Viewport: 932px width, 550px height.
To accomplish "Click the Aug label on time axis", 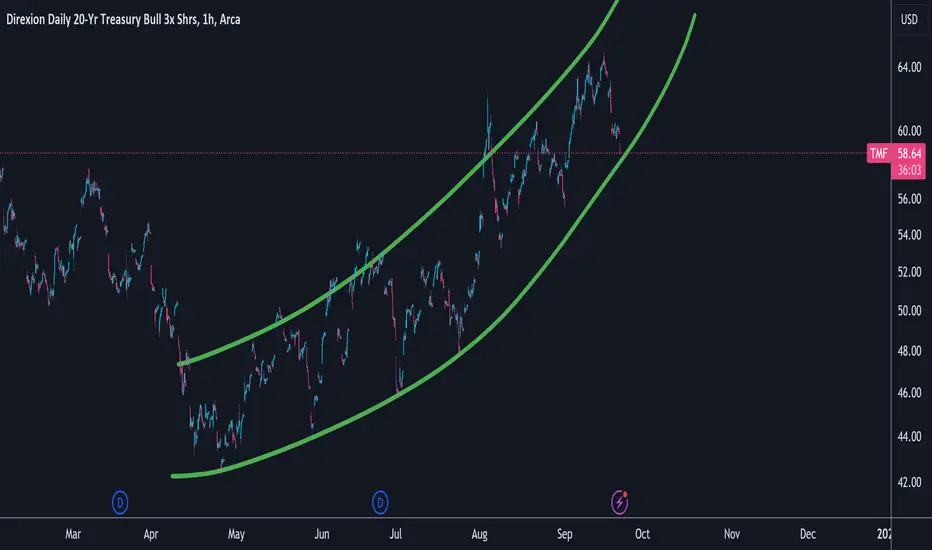I will pos(479,534).
